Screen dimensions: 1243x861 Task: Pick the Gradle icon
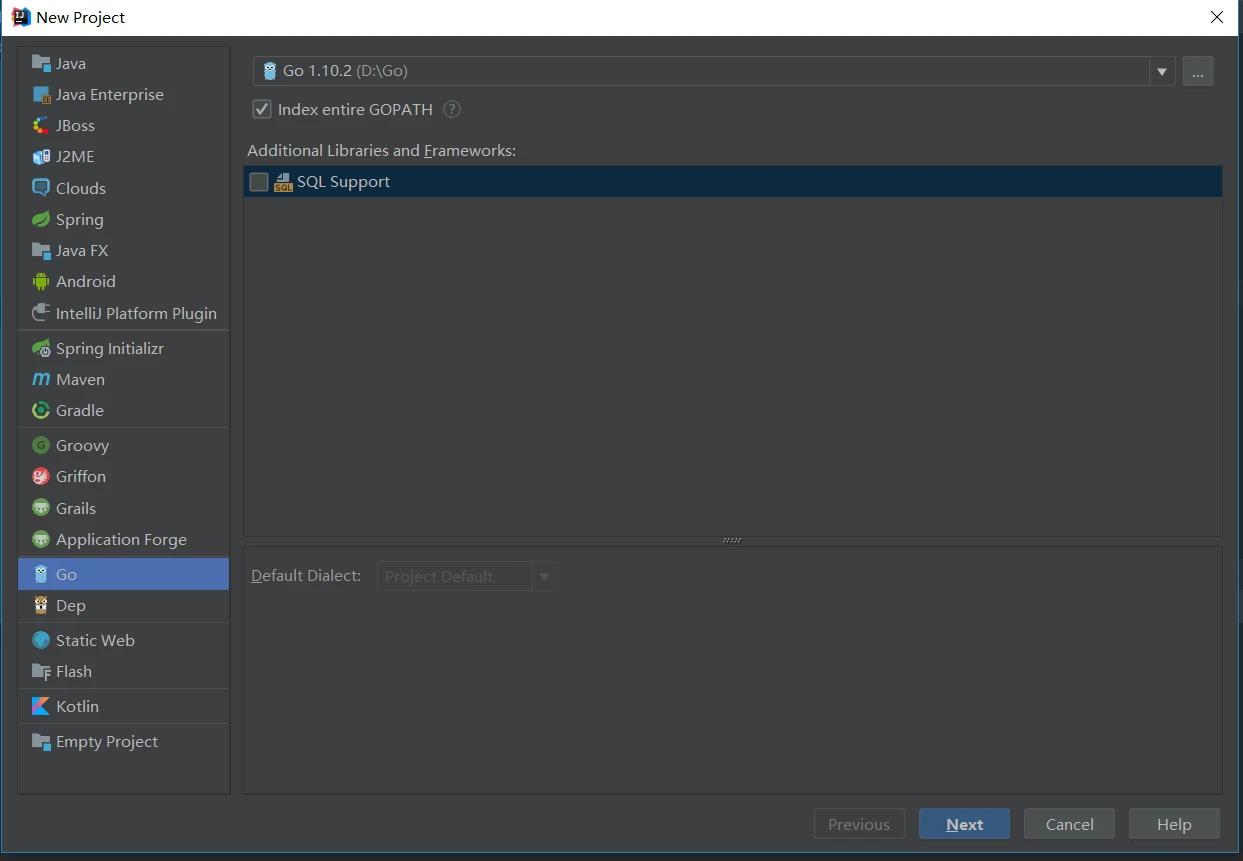coord(41,410)
